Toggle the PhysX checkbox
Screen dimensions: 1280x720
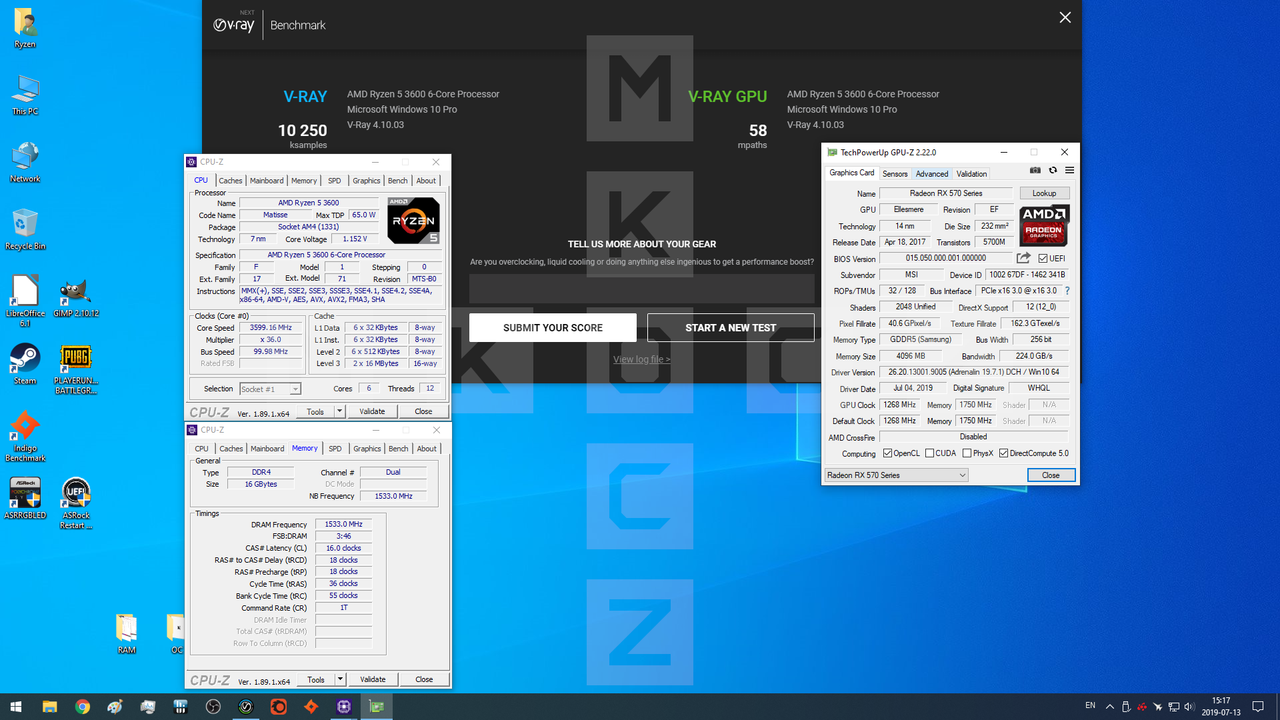[966, 453]
